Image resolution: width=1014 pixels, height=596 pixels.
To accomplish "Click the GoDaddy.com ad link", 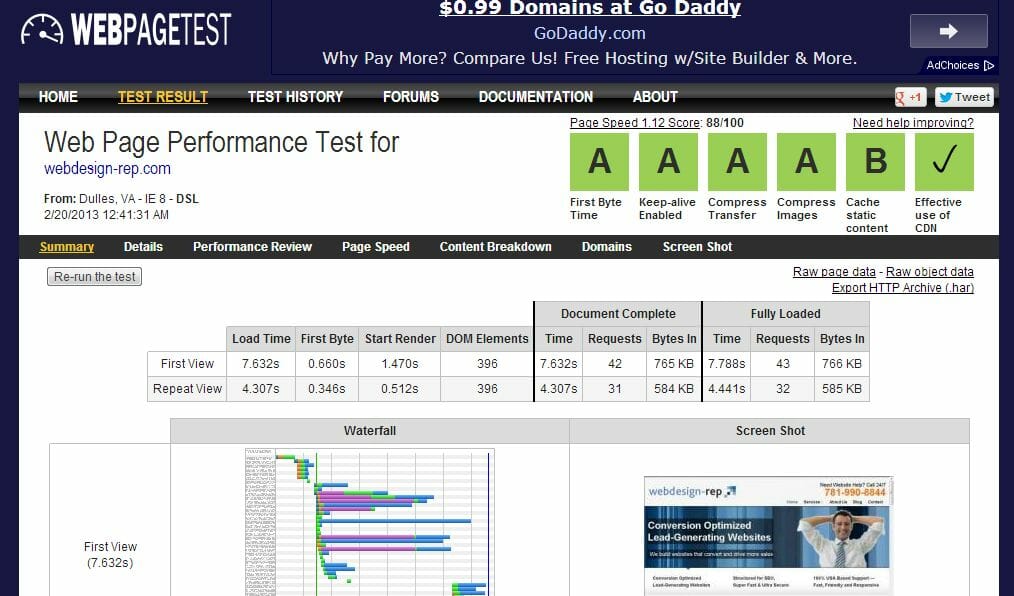I will tap(590, 33).
